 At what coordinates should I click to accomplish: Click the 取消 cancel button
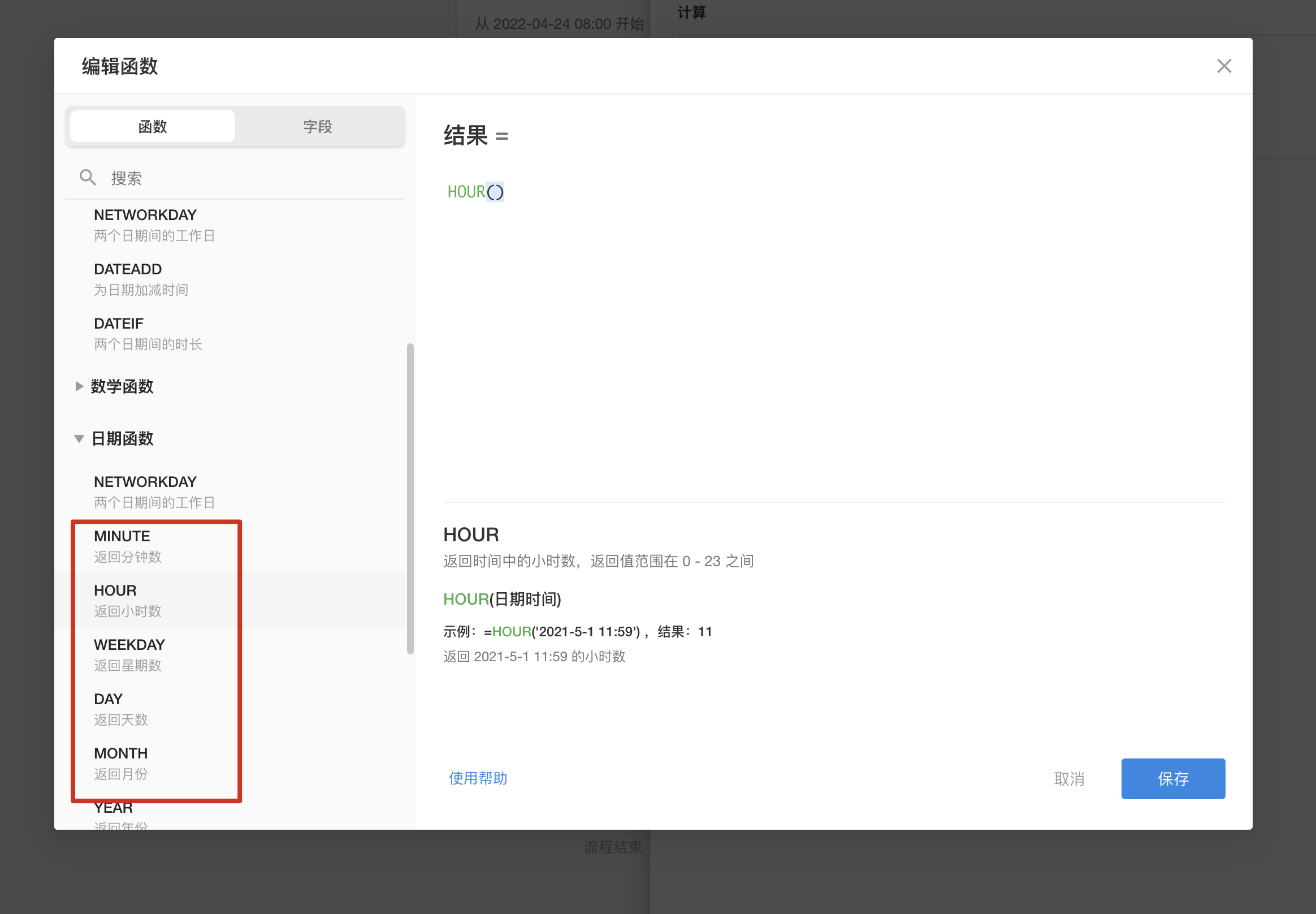click(x=1068, y=779)
